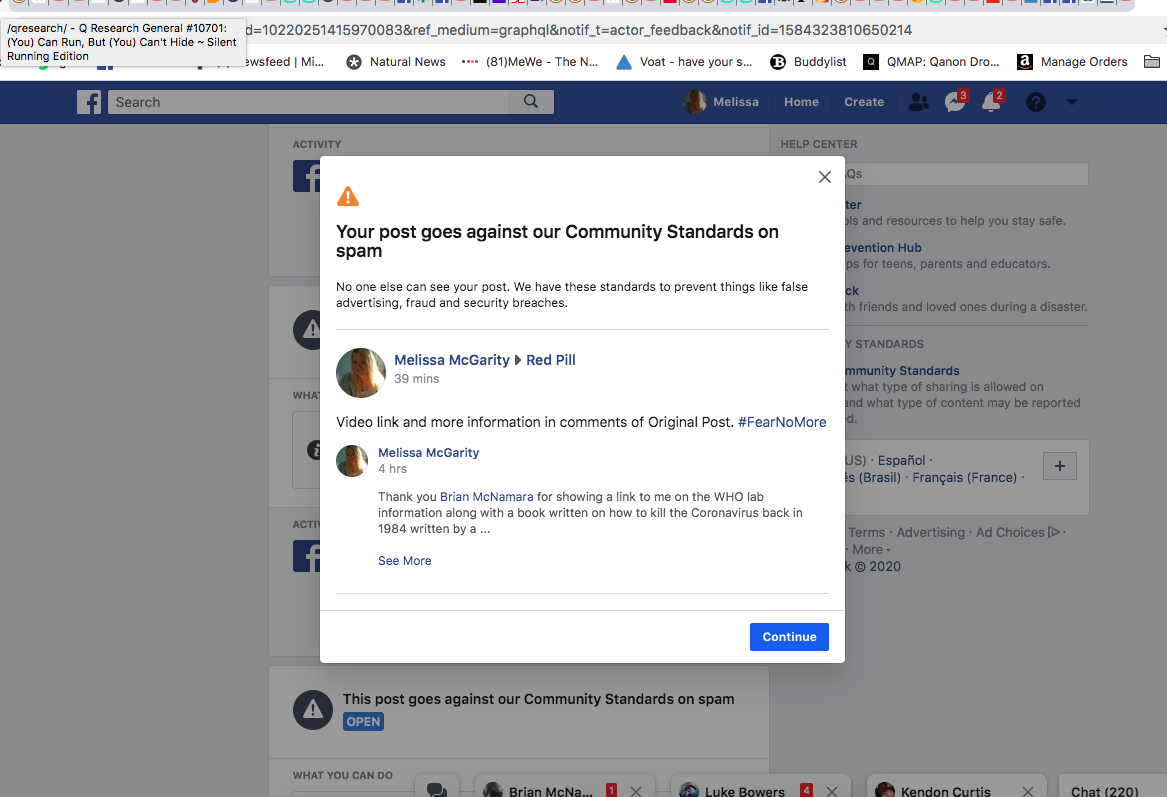
Task: Click the OPEN badge under spam notice
Action: tap(363, 722)
